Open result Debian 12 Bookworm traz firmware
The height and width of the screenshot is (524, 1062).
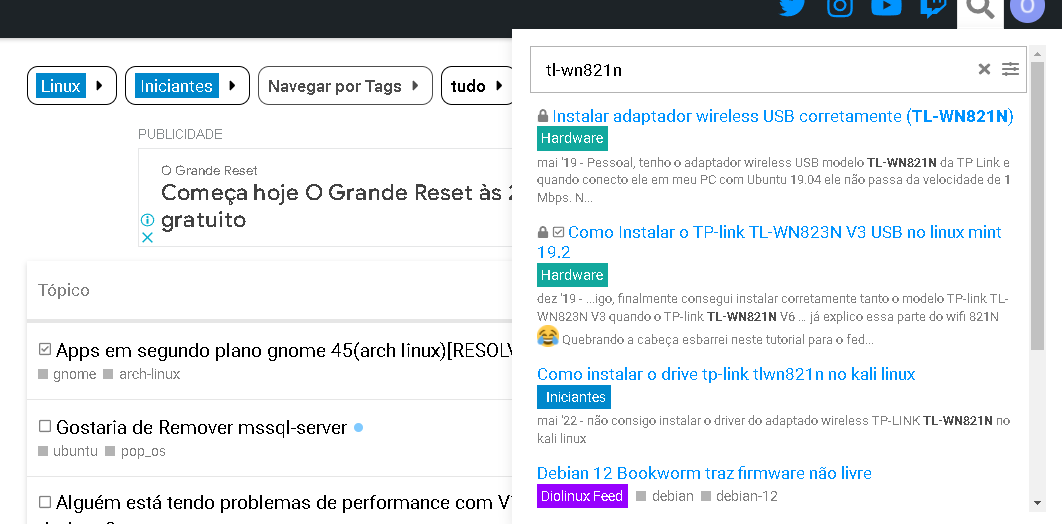pyautogui.click(x=704, y=473)
